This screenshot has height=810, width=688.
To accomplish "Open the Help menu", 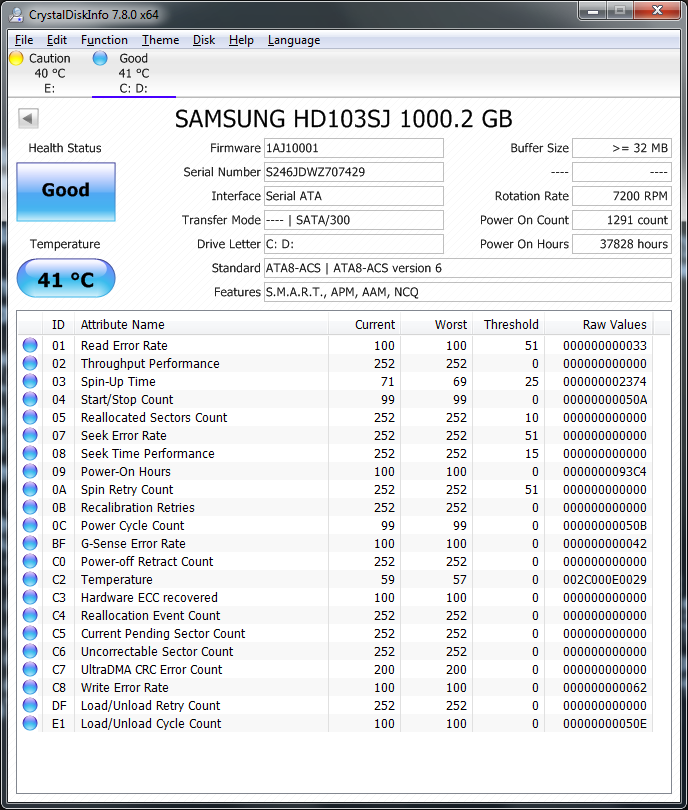I will [x=241, y=40].
